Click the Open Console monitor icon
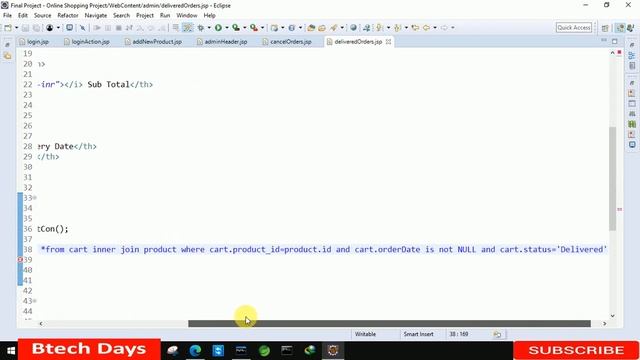Screen dimensions: 640x360 69,28
